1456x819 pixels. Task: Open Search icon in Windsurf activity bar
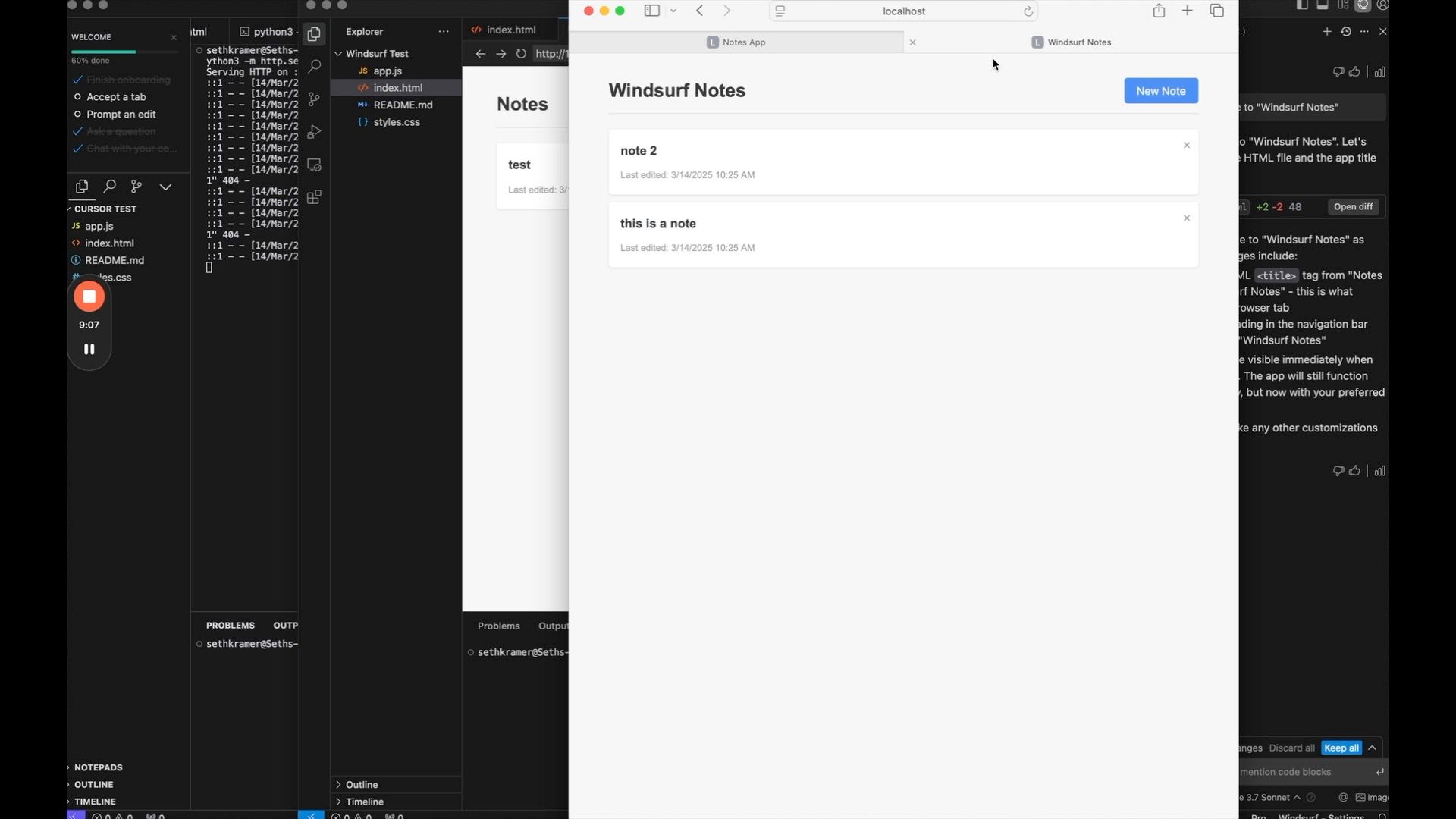click(x=314, y=66)
